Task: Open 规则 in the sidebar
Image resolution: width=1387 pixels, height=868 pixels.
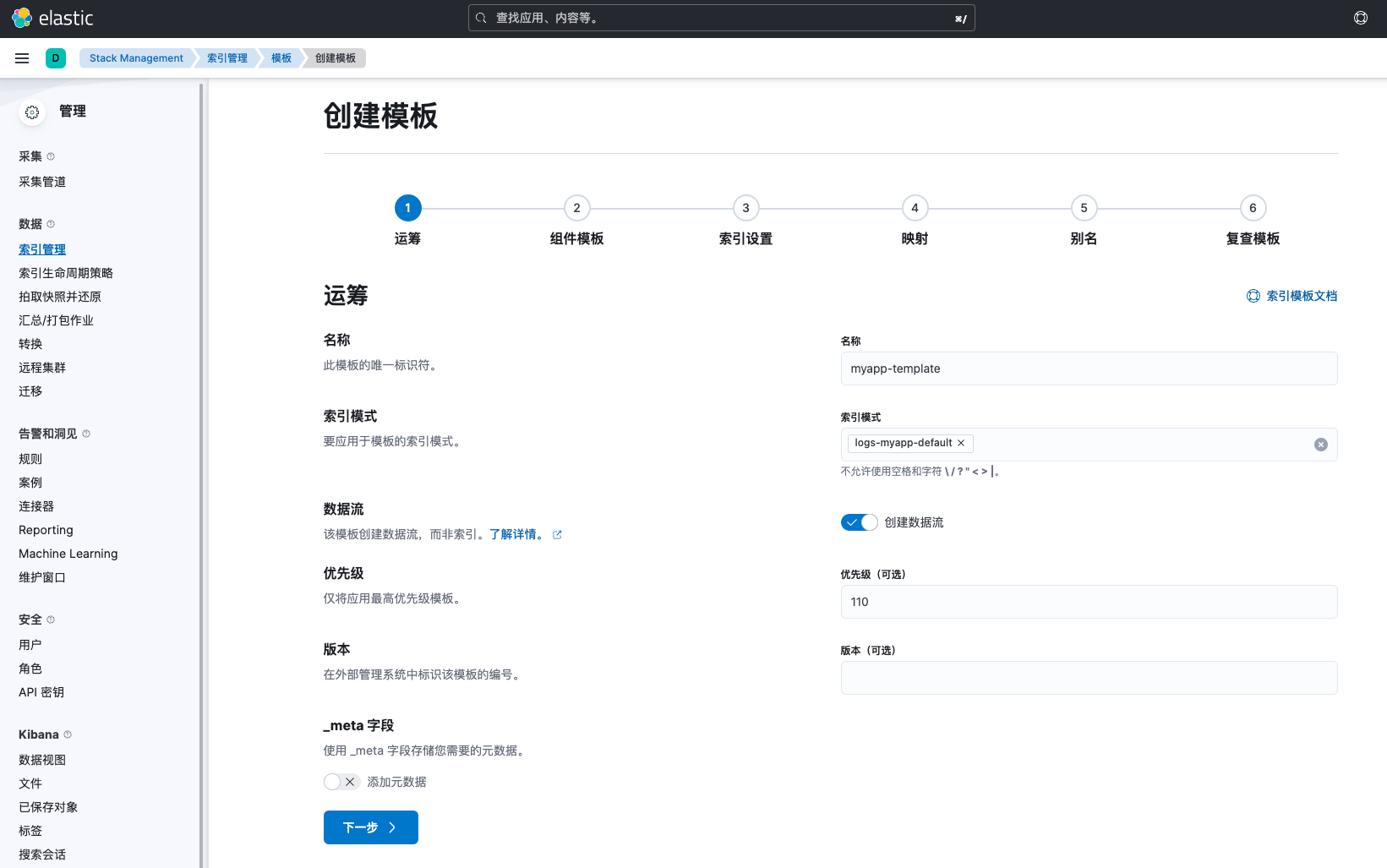Action: coord(30,459)
